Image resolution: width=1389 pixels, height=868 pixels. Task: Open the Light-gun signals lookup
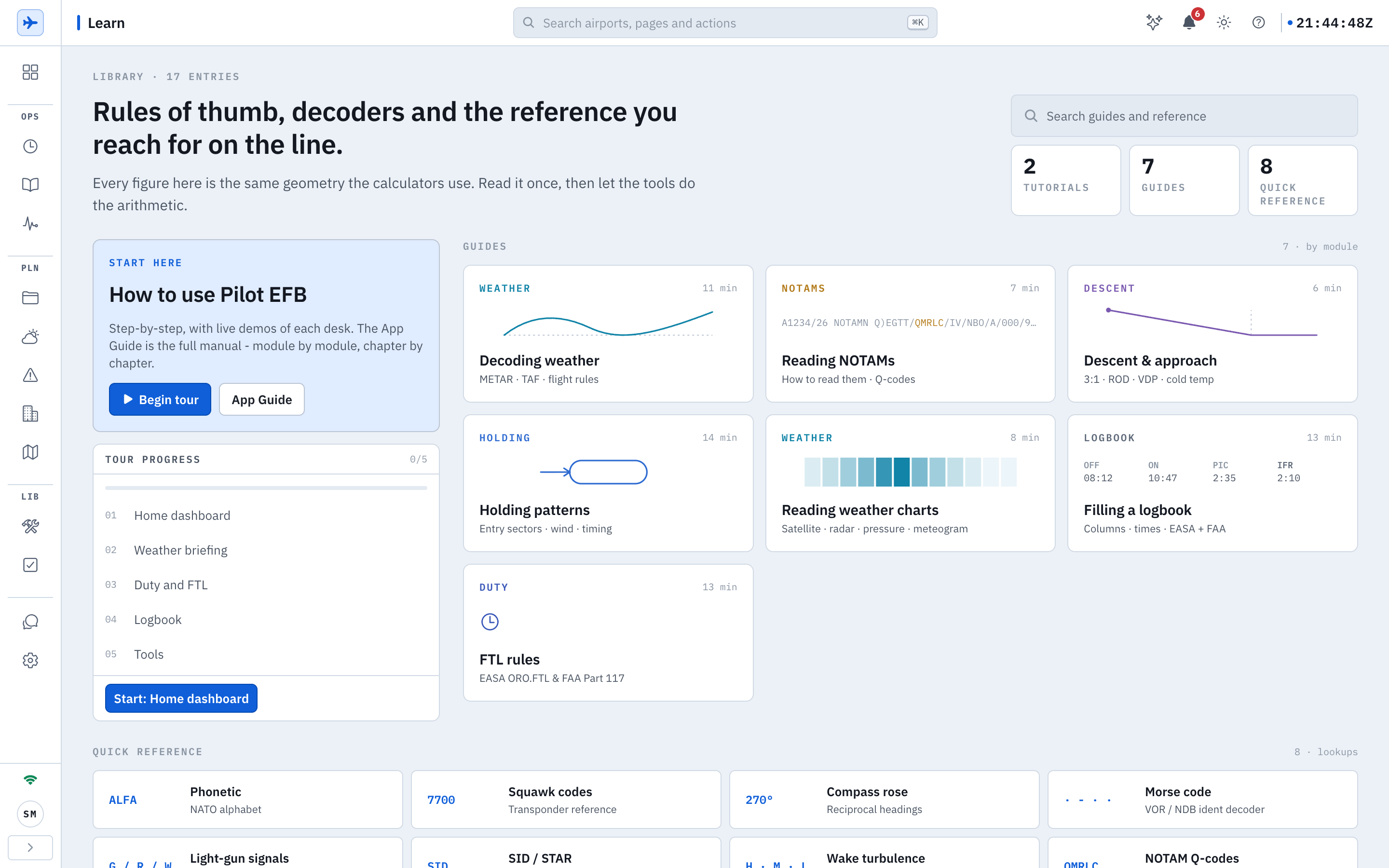248,853
